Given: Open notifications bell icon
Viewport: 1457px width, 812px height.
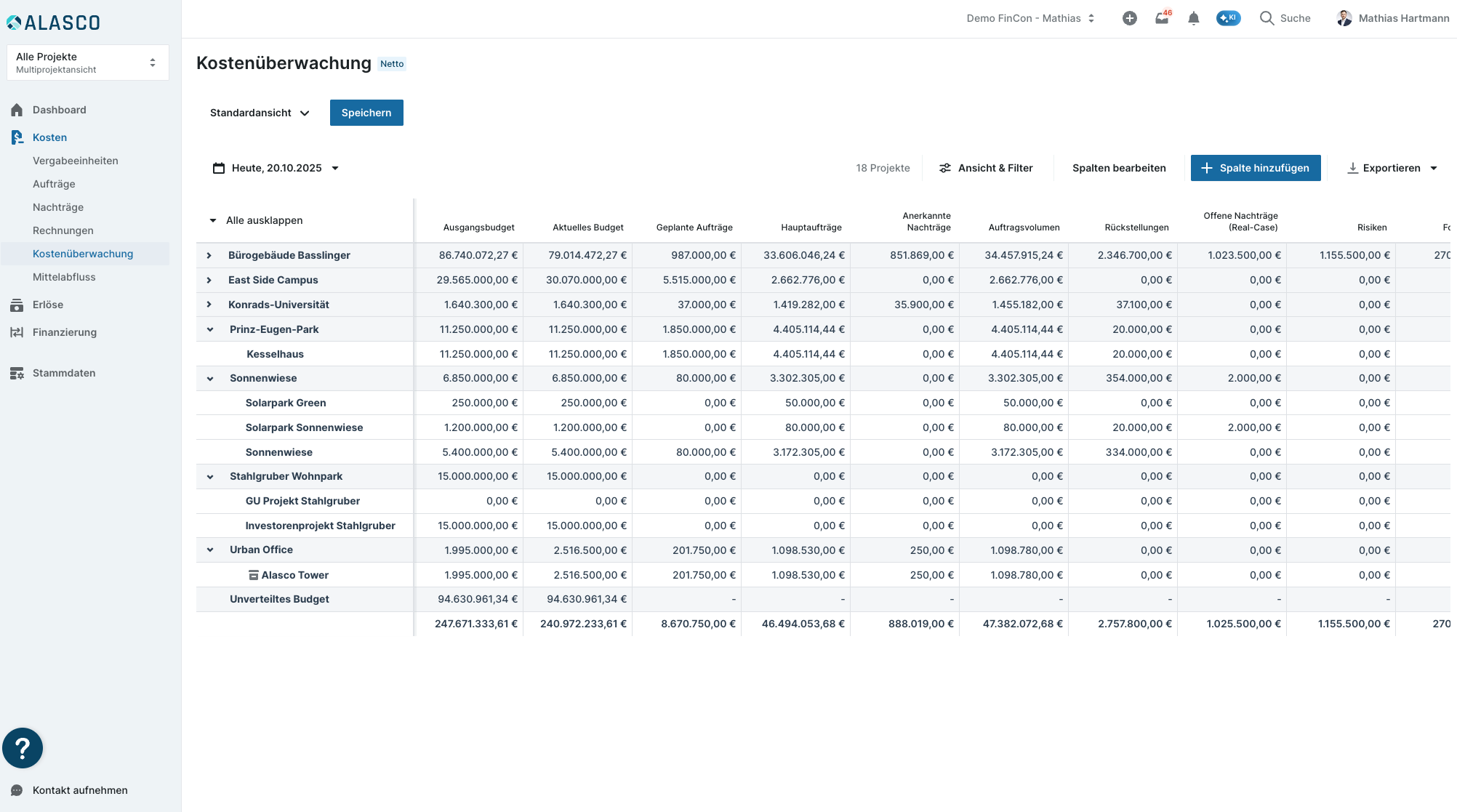Looking at the screenshot, I should click(x=1193, y=18).
